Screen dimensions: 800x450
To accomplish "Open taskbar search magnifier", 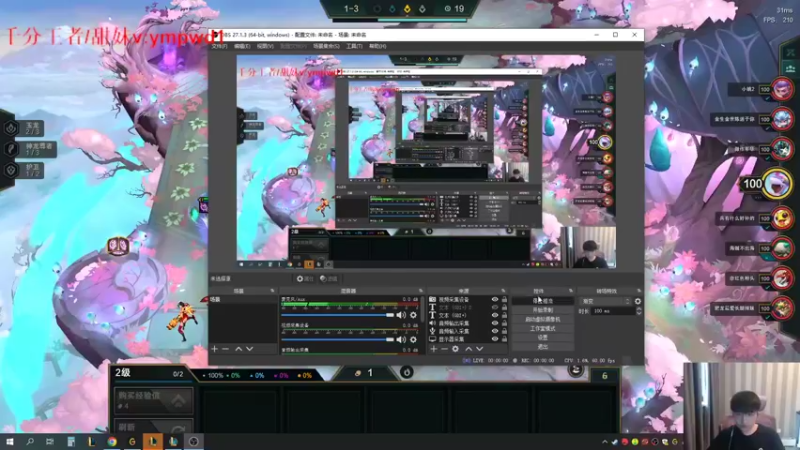I will click(x=30, y=441).
